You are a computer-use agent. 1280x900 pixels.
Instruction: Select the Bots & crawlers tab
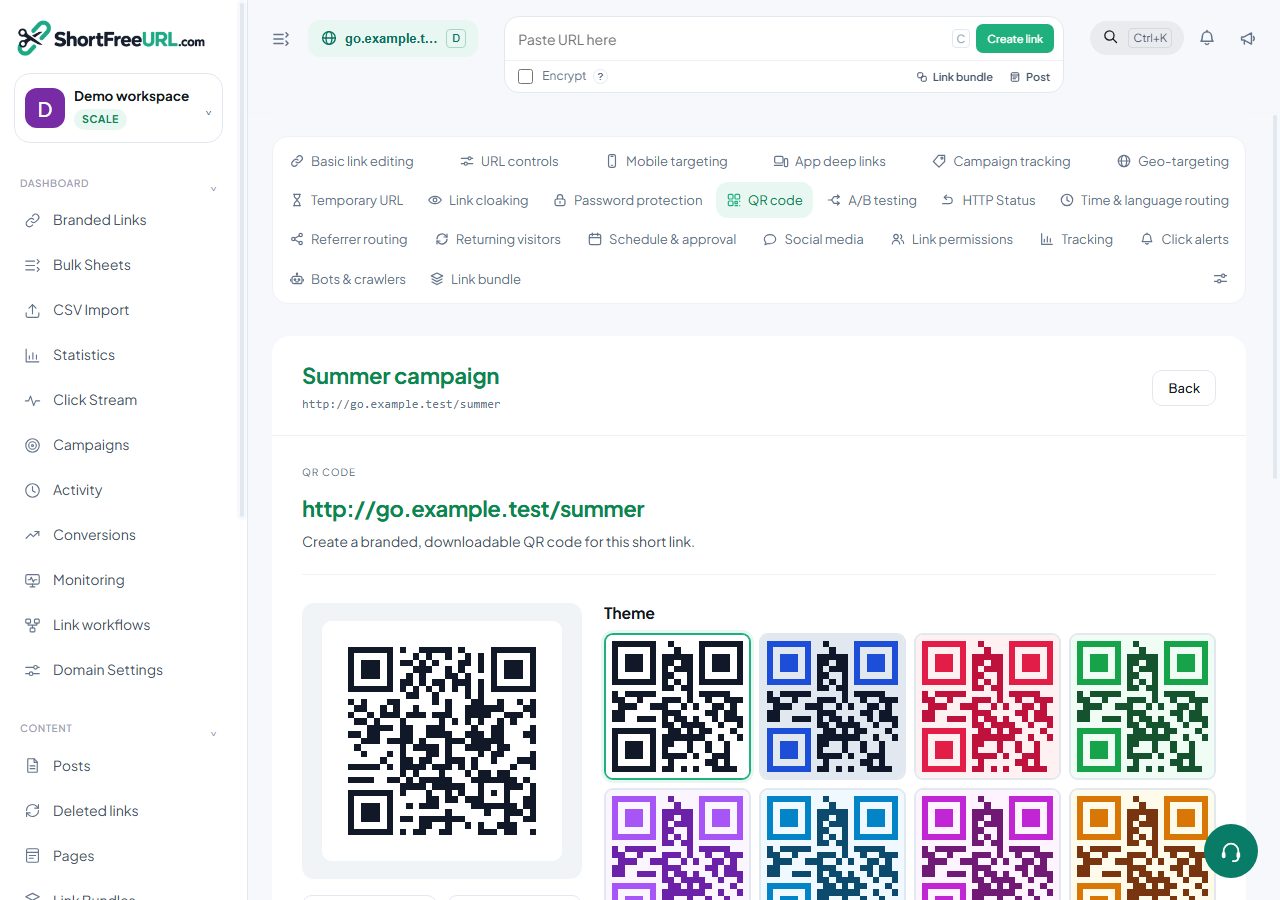click(x=347, y=279)
